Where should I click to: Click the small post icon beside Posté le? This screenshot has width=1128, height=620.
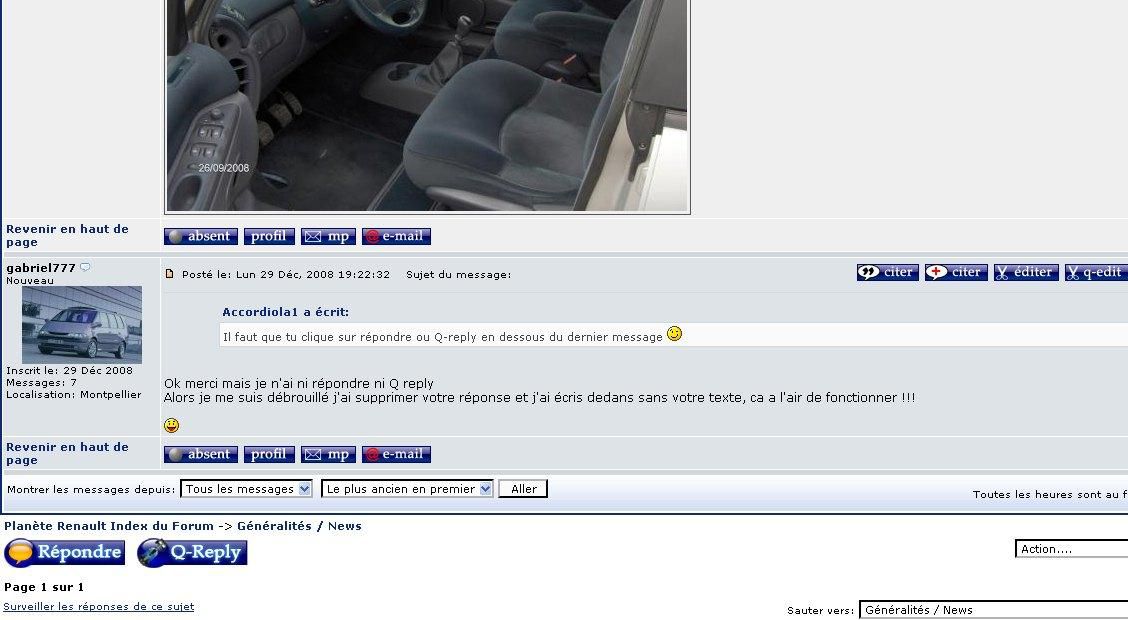coord(170,273)
